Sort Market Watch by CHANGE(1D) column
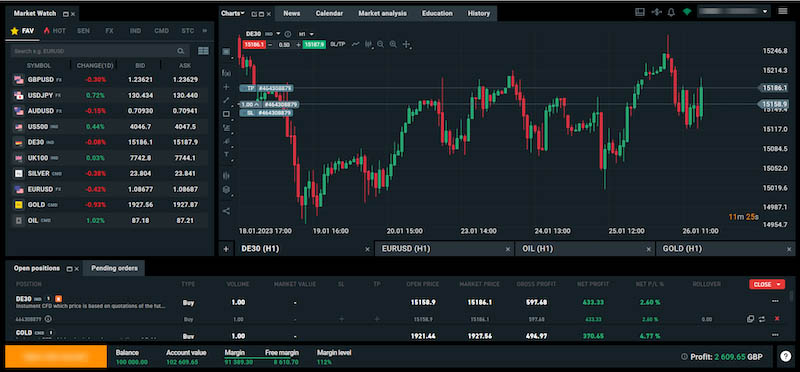 pyautogui.click(x=95, y=66)
